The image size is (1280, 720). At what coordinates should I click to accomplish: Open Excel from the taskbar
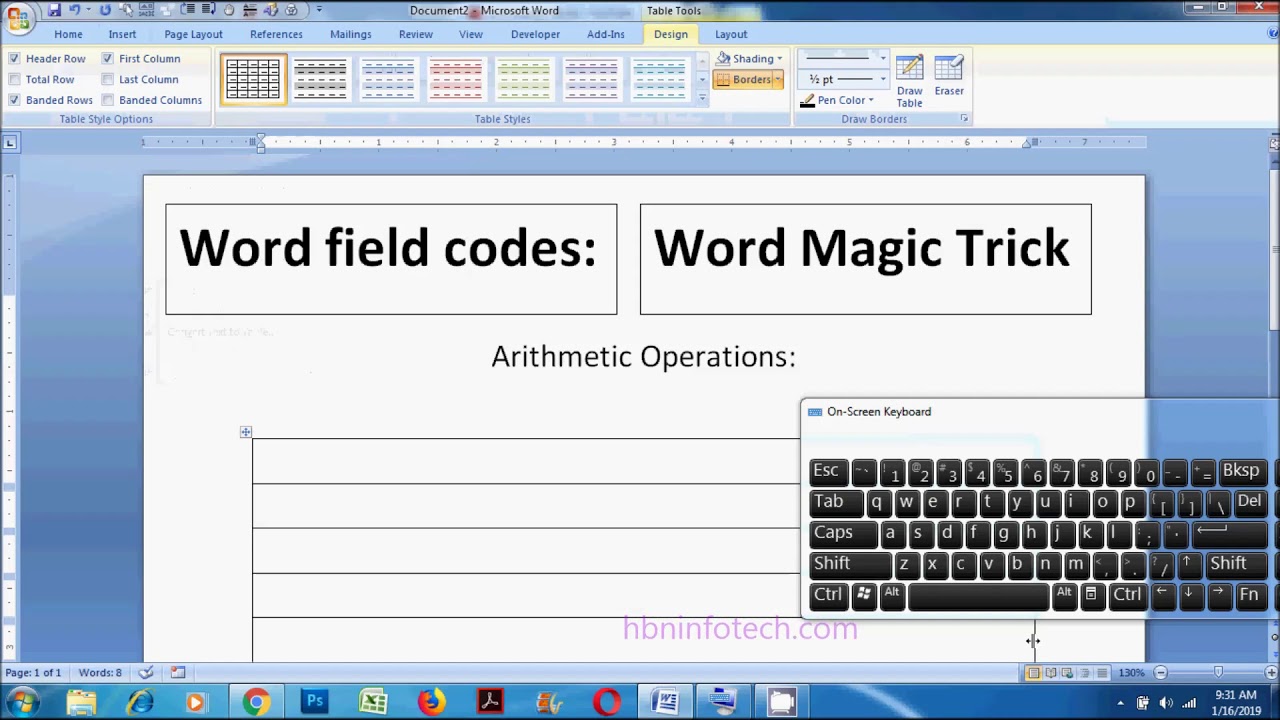pyautogui.click(x=373, y=703)
